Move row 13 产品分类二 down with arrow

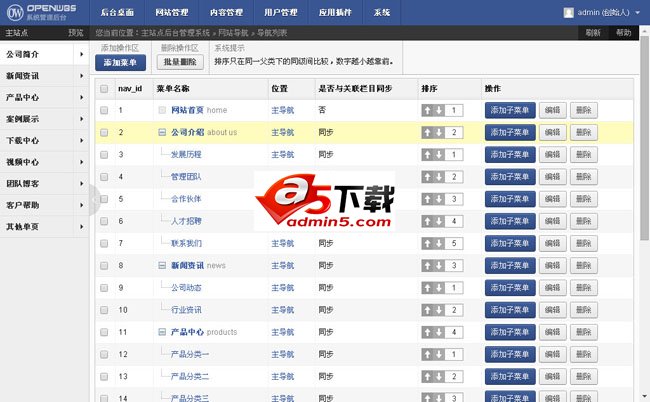click(439, 377)
